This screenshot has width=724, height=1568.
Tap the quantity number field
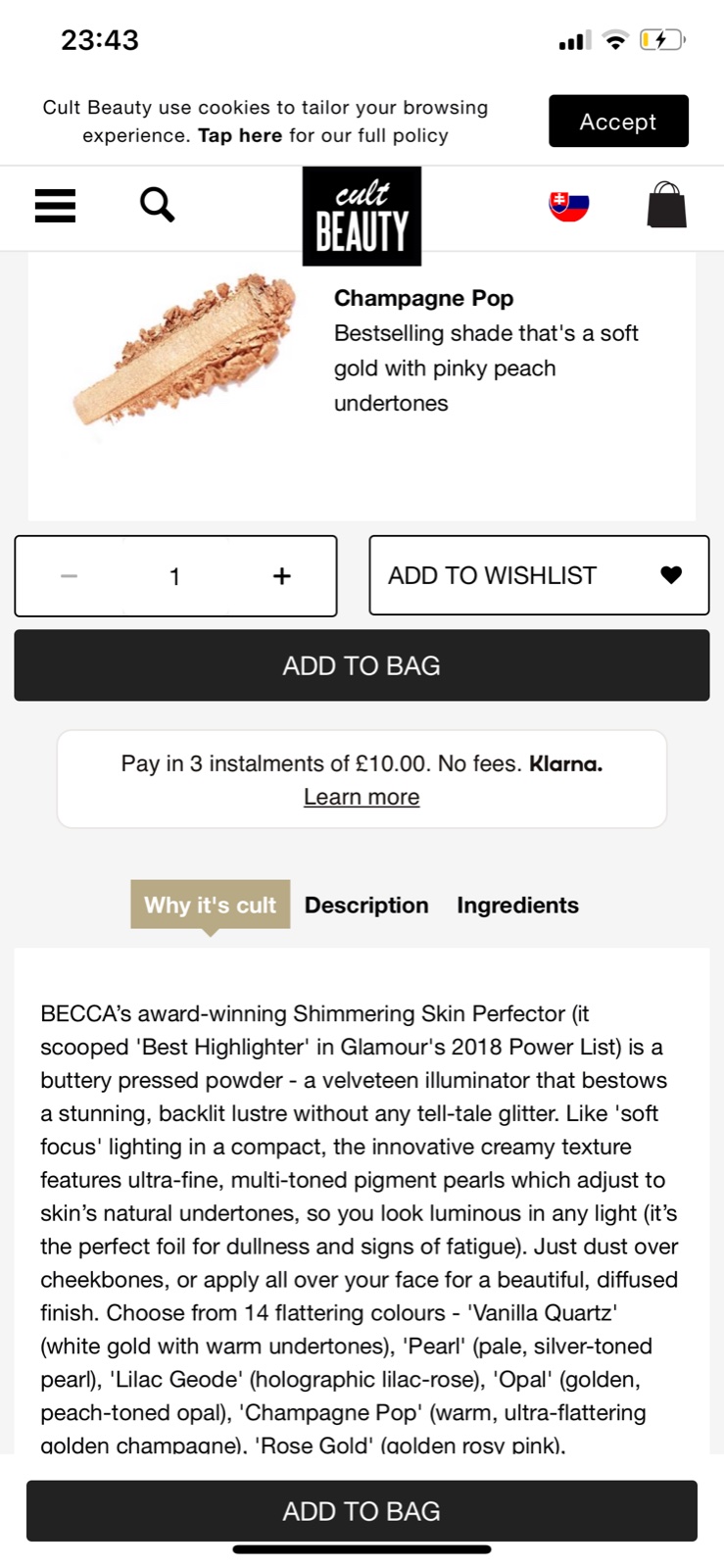[x=175, y=576]
